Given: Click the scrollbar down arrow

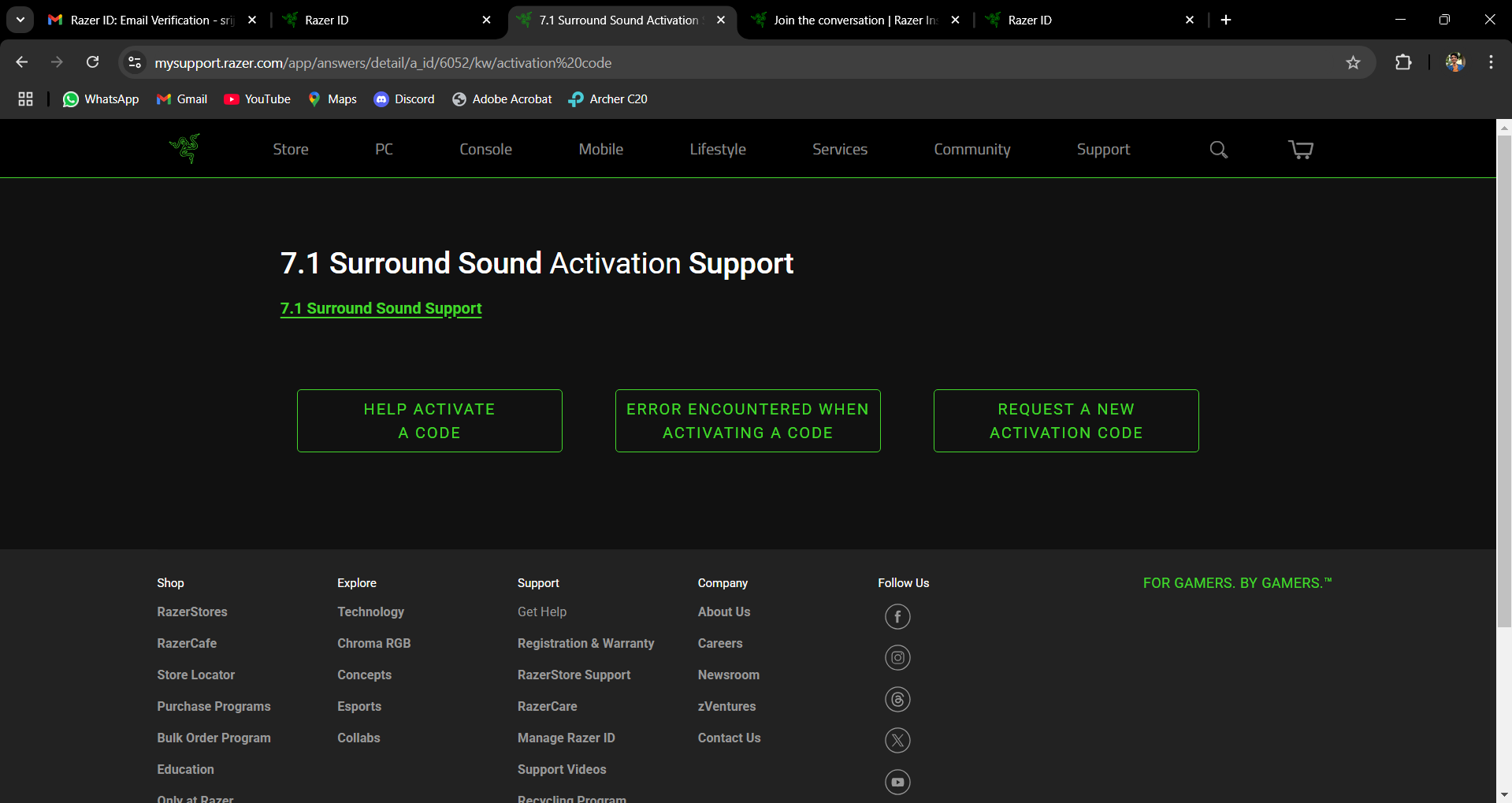Looking at the screenshot, I should (1504, 794).
